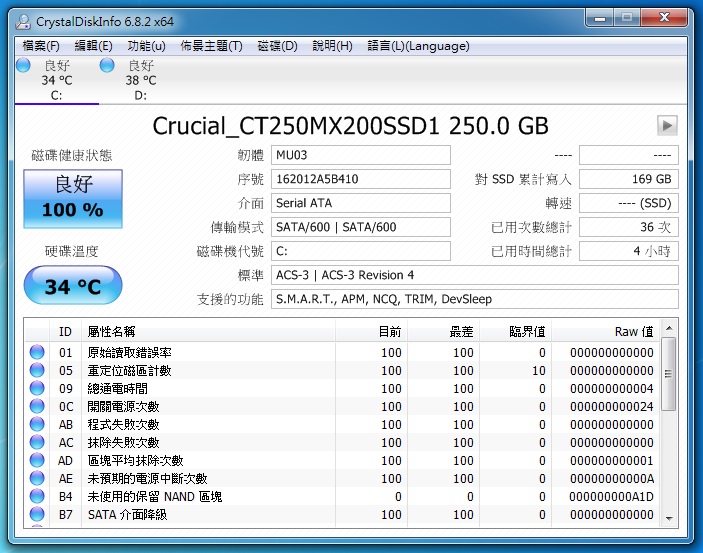Click the 34 °C temperature button

click(73, 285)
